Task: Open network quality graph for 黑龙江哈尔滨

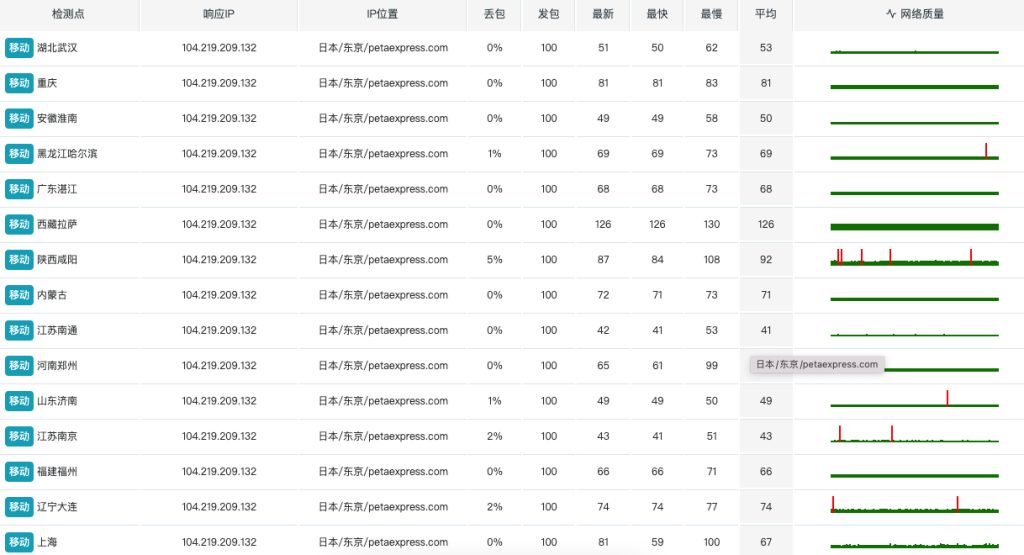Action: [x=914, y=151]
